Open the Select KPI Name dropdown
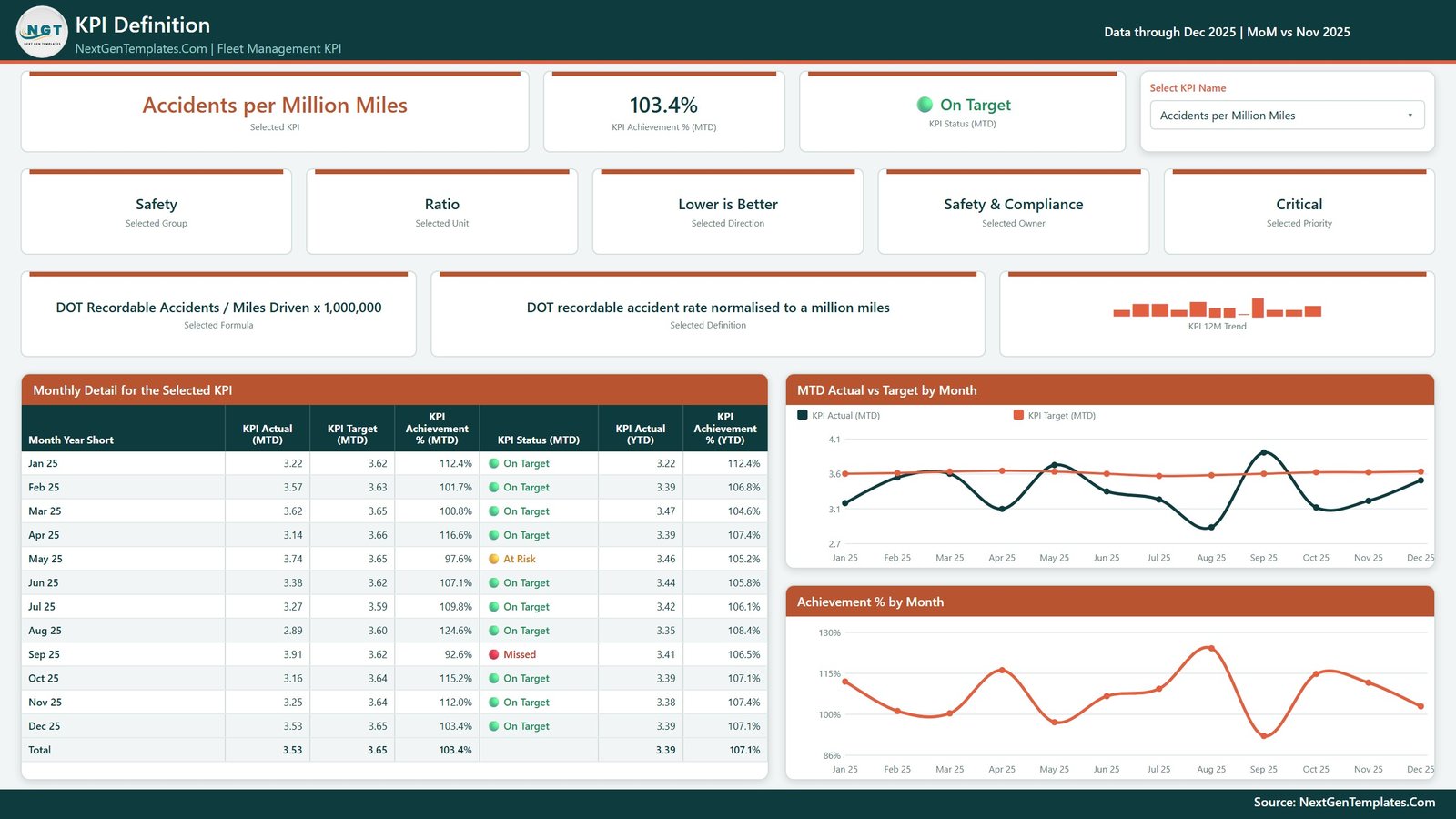 pyautogui.click(x=1287, y=116)
